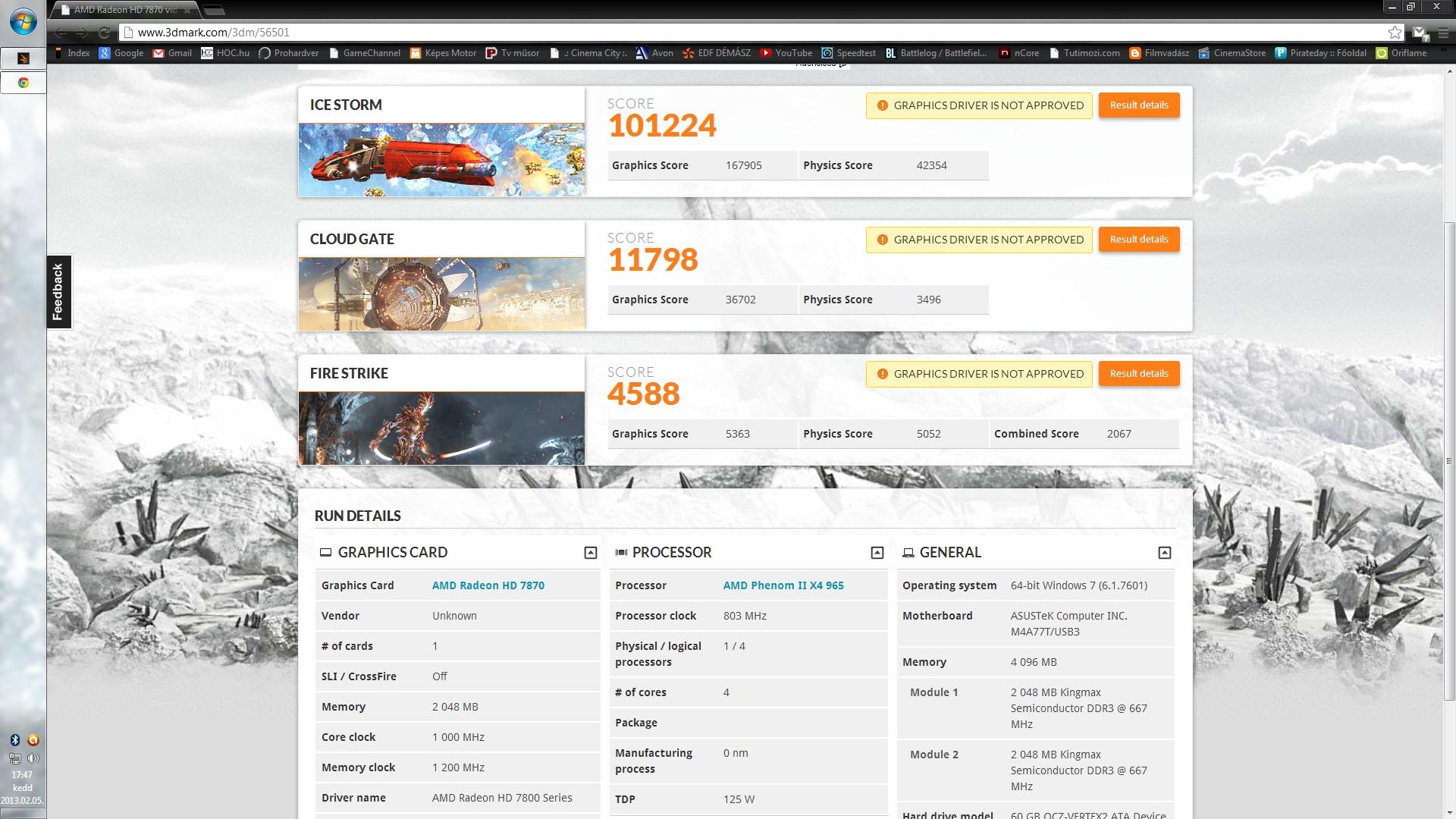Open the network tray icon
Screen dimensions: 1456x819
14,758
